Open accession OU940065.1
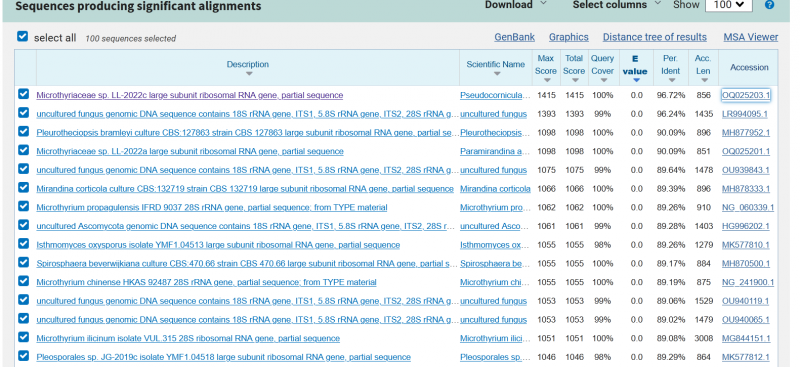The image size is (800, 367). click(x=745, y=320)
